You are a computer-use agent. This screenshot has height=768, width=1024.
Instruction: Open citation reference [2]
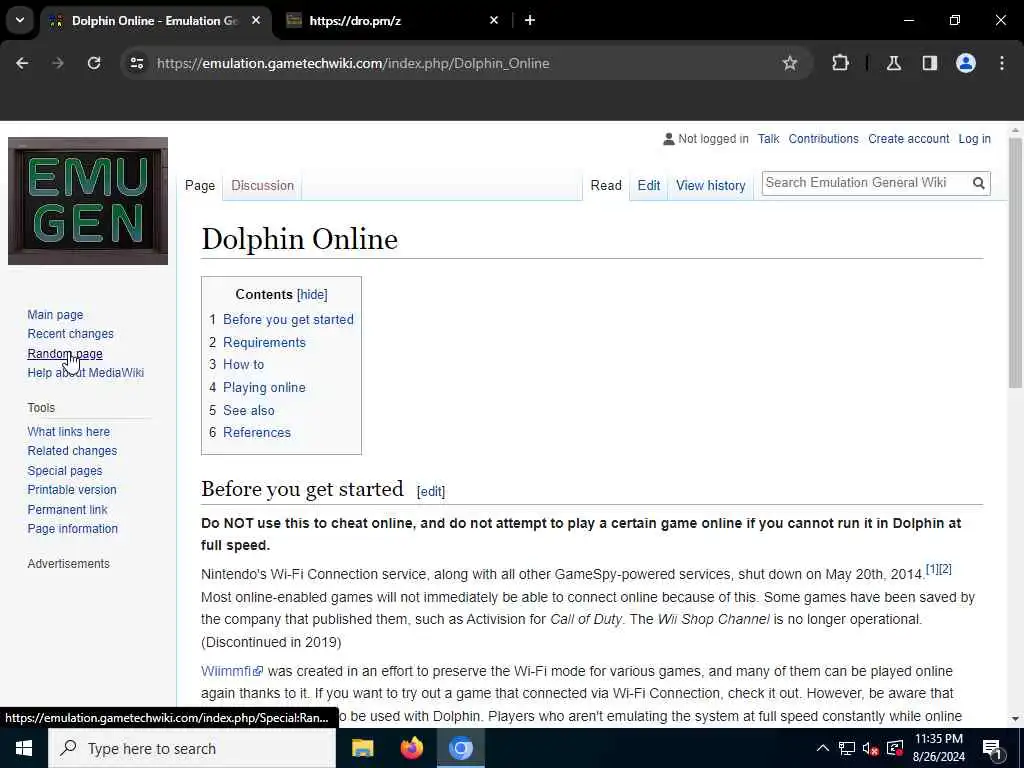tap(945, 569)
